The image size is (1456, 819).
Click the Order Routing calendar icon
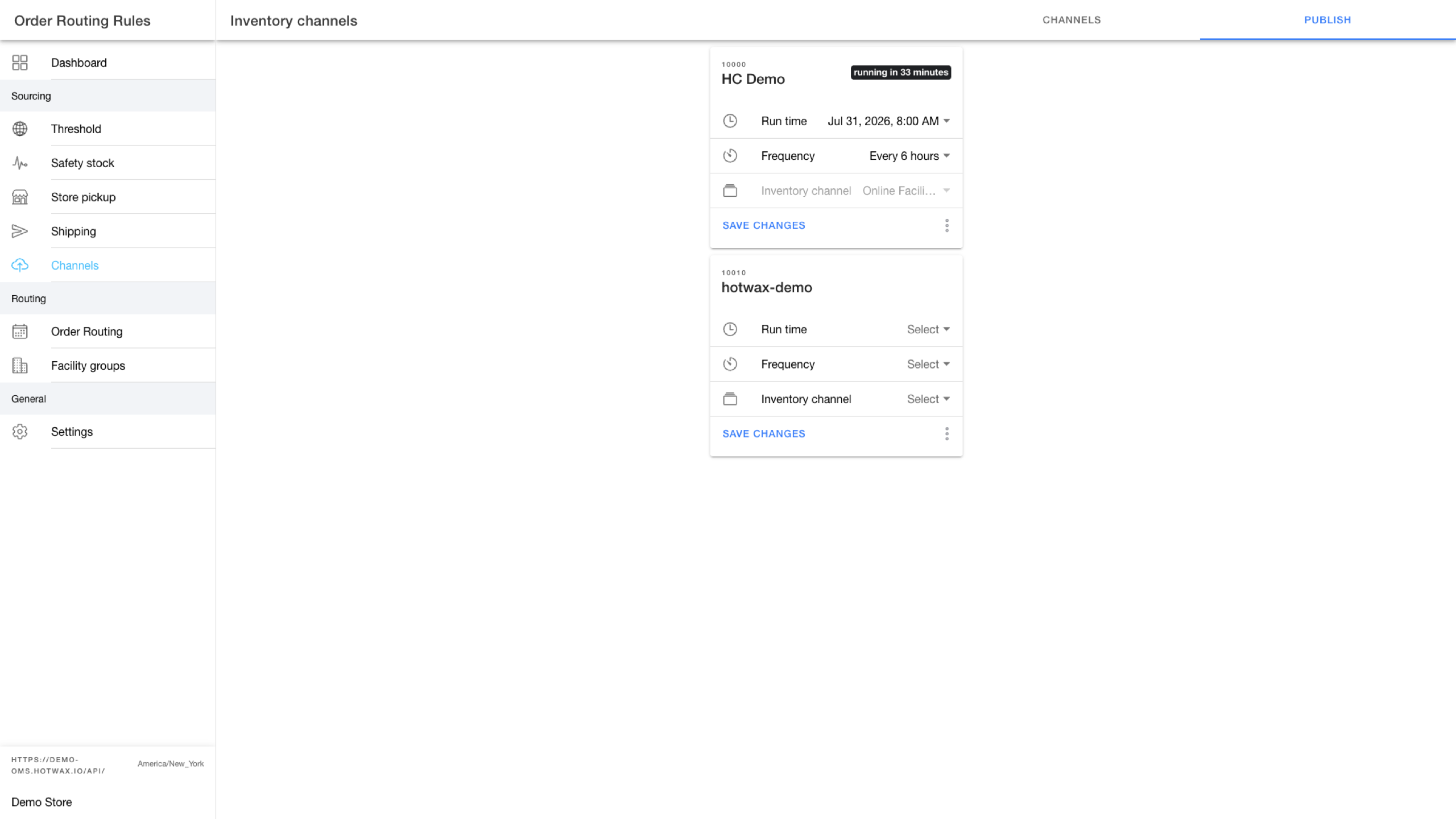coord(20,331)
